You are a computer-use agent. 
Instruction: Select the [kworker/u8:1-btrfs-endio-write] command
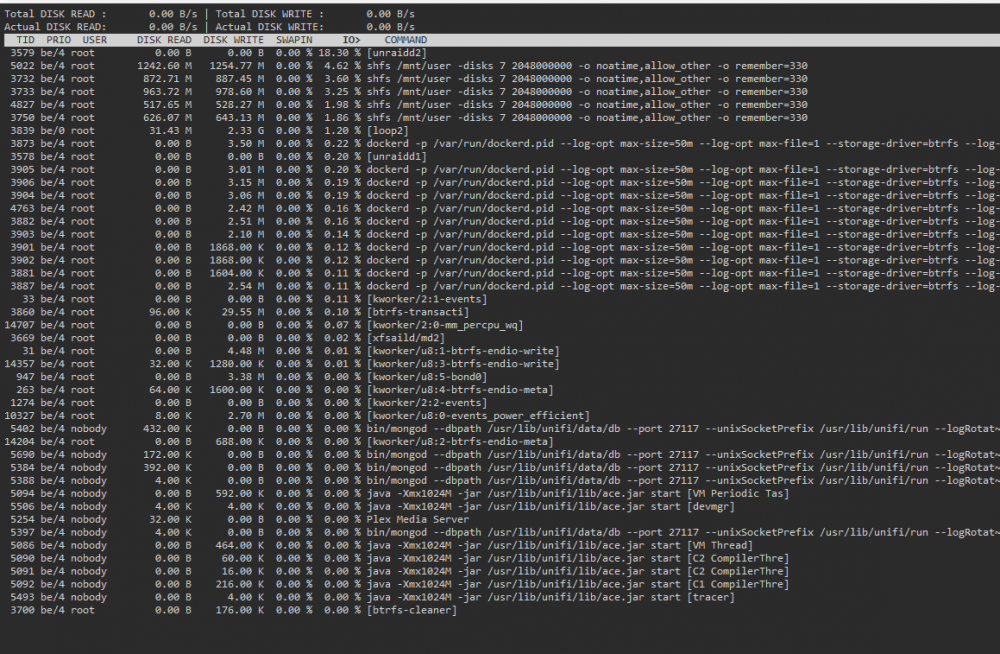(463, 351)
